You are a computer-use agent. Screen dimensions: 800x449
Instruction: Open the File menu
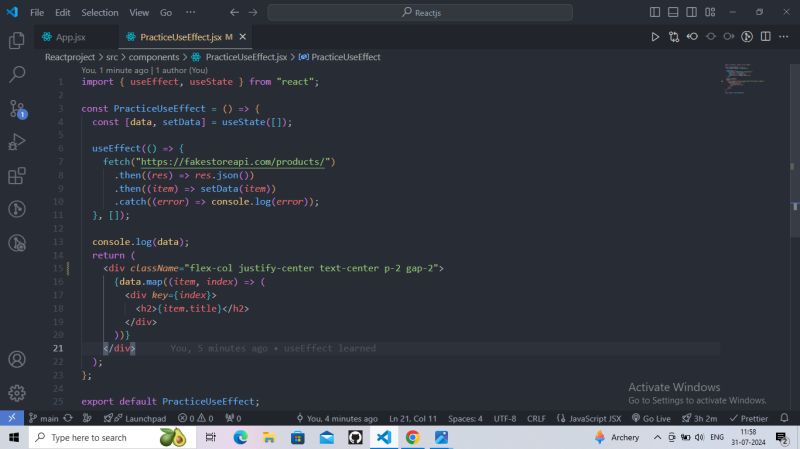tap(37, 12)
